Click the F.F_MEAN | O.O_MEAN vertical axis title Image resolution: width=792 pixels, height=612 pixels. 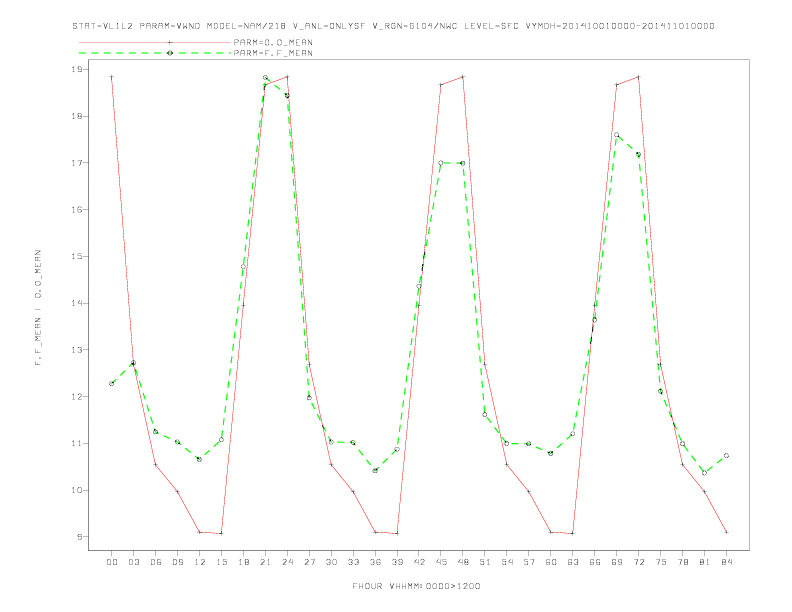point(38,308)
